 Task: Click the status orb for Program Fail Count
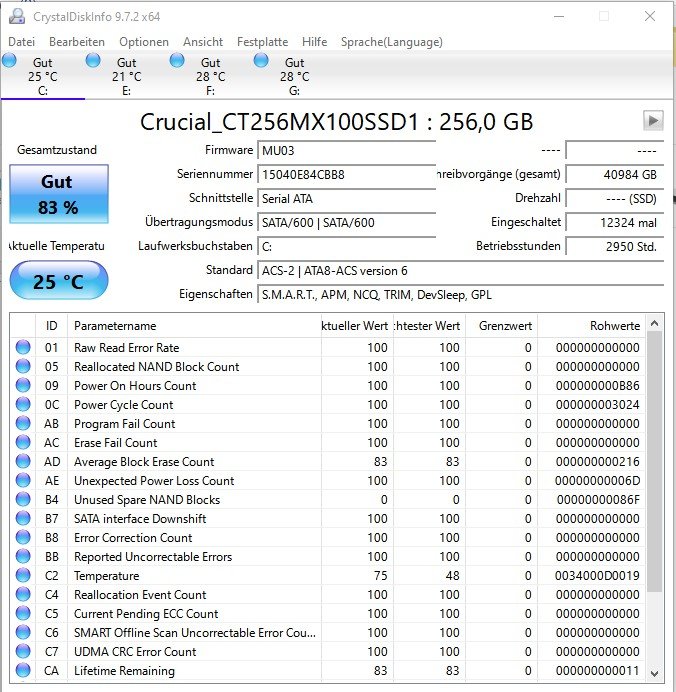point(23,423)
